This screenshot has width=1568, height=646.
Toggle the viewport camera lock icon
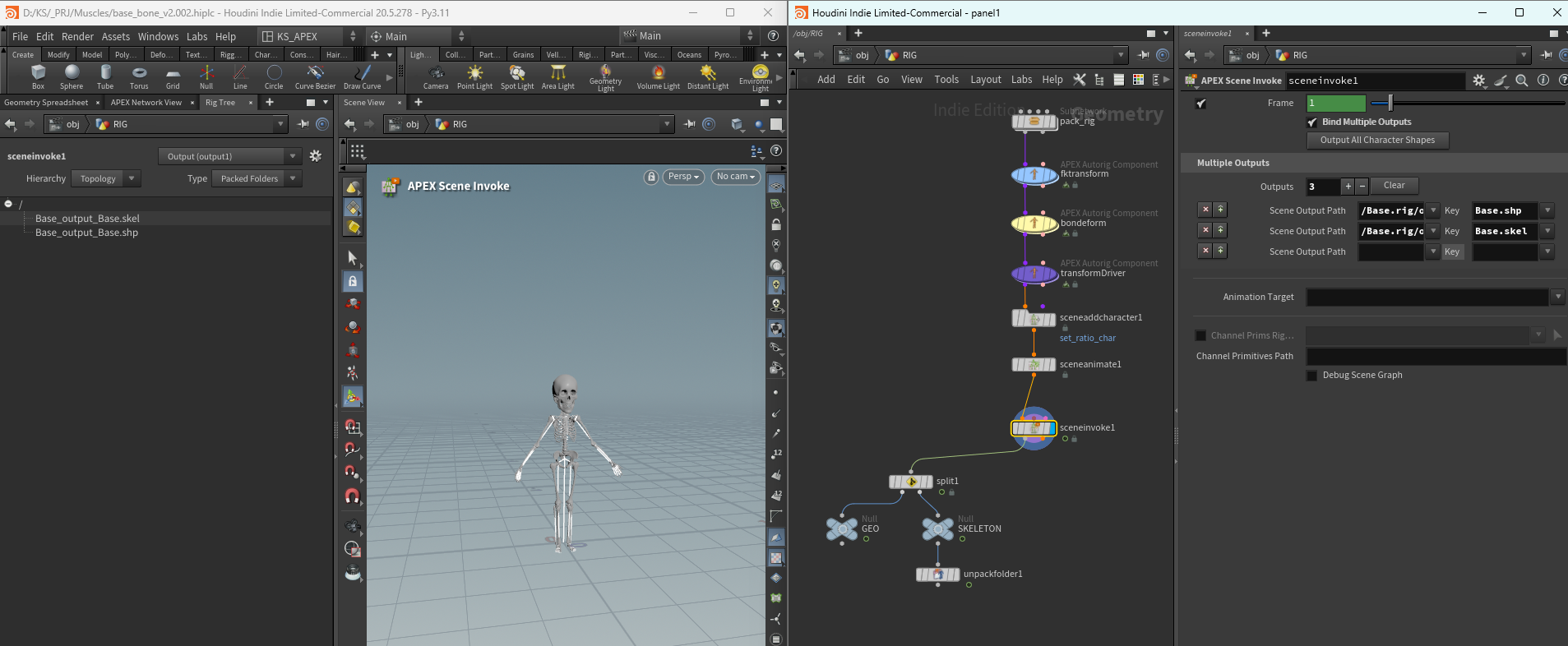tap(651, 177)
